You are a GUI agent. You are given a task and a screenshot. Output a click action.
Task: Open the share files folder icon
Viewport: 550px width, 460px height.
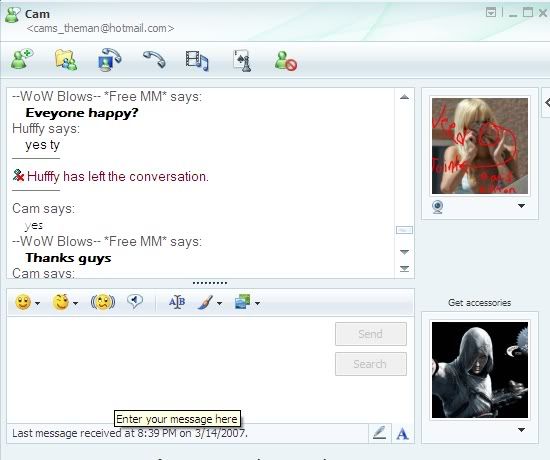[66, 60]
